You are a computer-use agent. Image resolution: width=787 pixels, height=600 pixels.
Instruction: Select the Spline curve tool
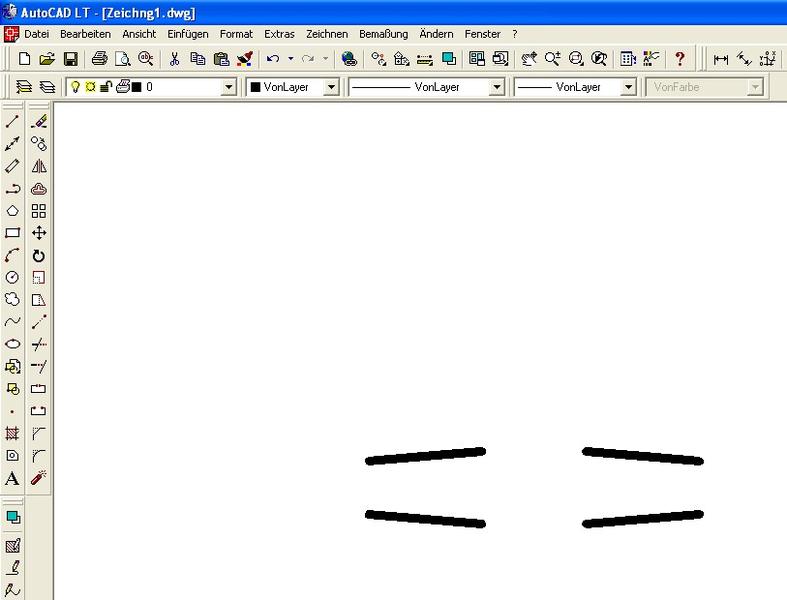point(12,321)
